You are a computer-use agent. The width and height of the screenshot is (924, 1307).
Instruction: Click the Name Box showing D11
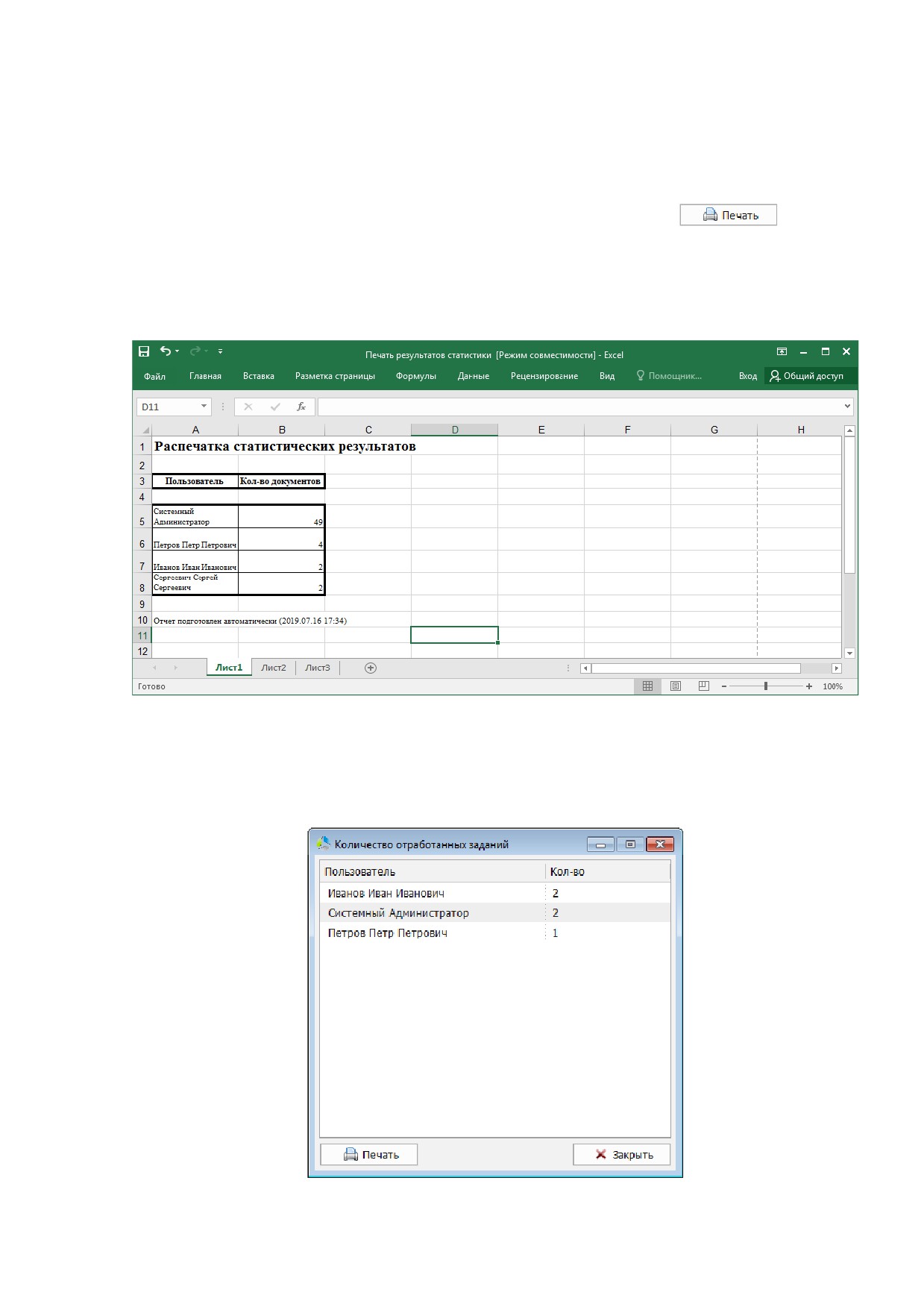168,407
